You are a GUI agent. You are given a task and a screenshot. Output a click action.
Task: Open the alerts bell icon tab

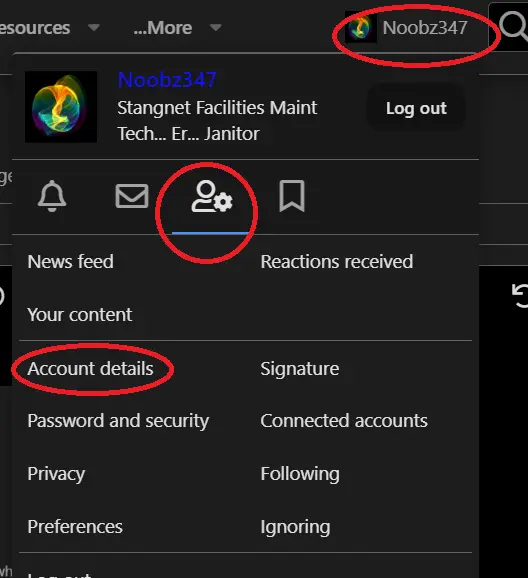click(x=52, y=196)
